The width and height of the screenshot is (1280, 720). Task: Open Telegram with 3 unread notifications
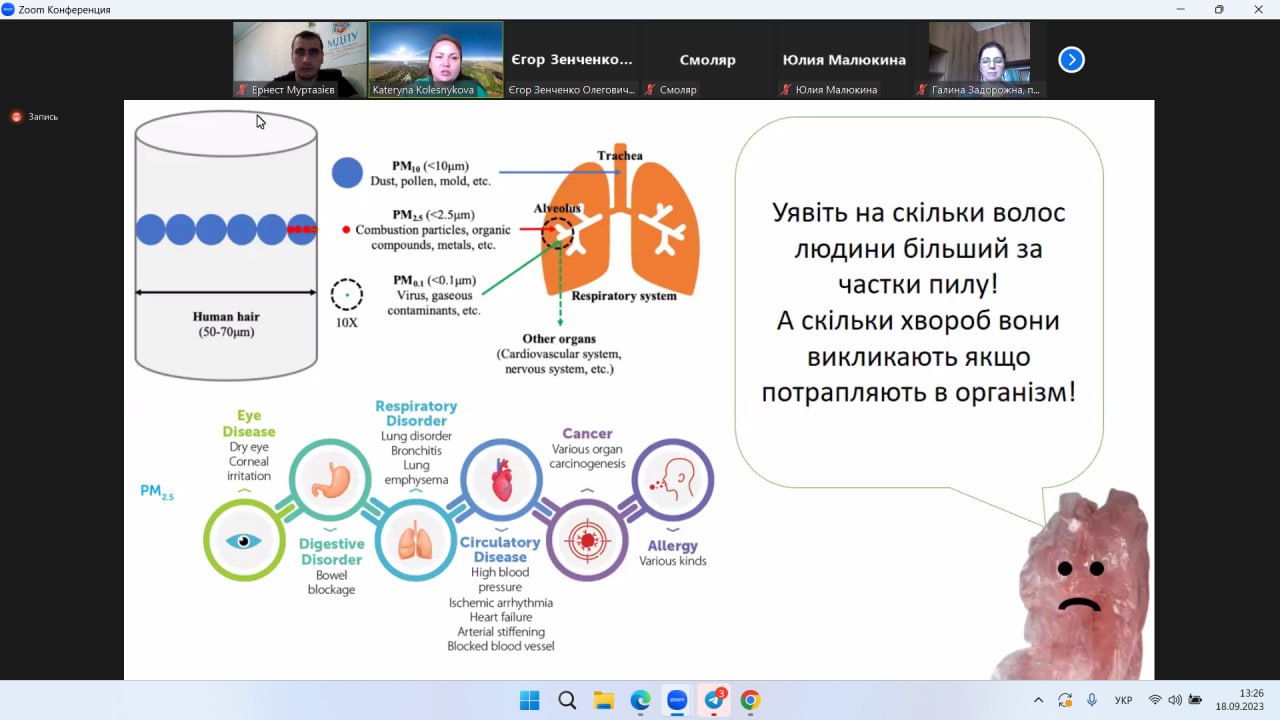714,700
